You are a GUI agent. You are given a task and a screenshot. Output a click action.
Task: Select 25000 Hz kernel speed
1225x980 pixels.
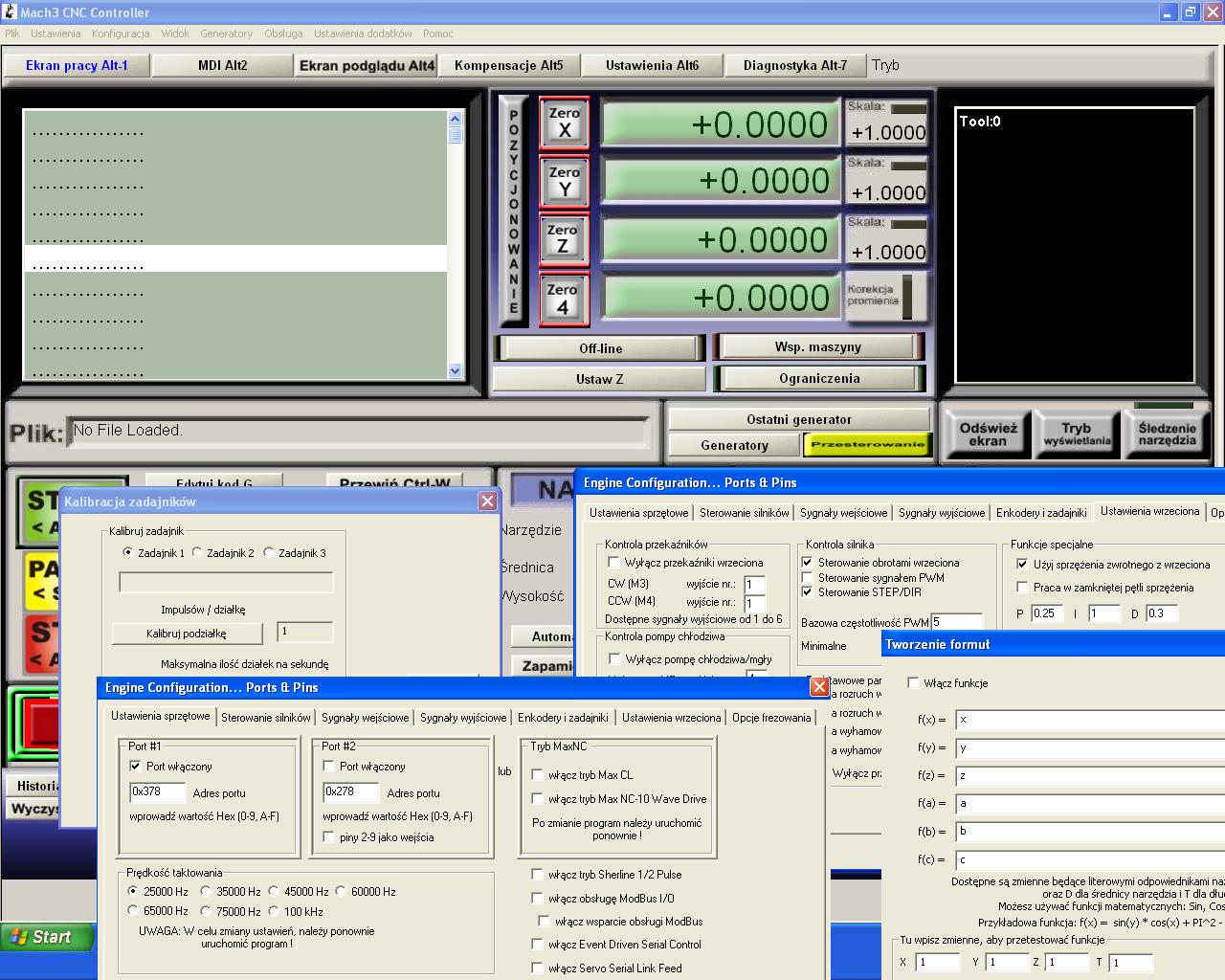click(x=133, y=891)
